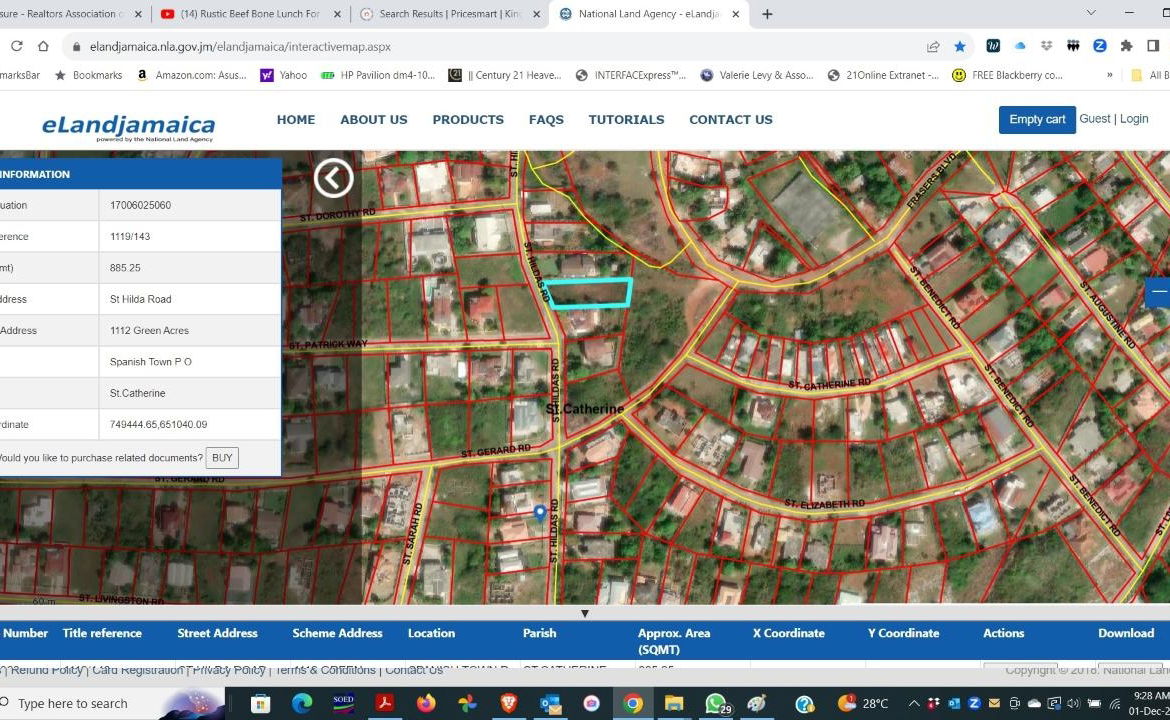Click the eLandjamaica logo
This screenshot has width=1170, height=720.
pyautogui.click(x=128, y=127)
